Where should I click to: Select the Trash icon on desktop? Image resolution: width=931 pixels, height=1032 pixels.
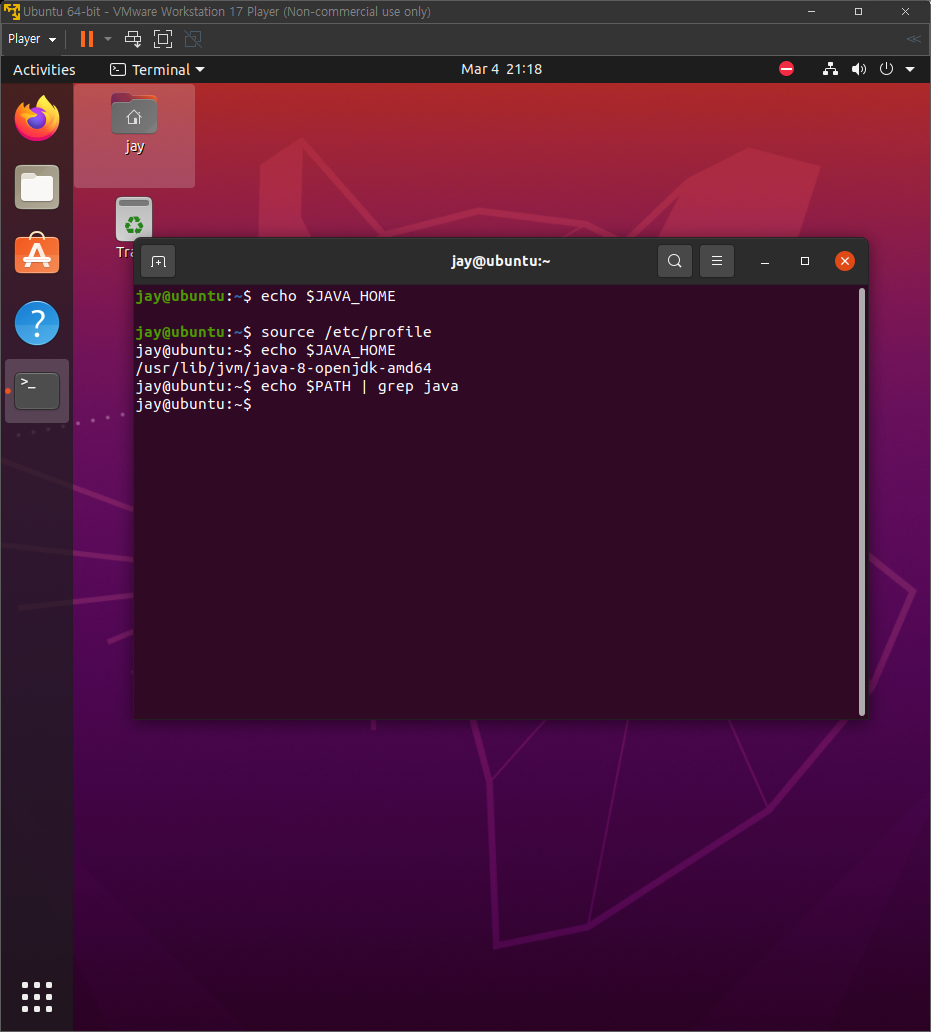coord(134,220)
